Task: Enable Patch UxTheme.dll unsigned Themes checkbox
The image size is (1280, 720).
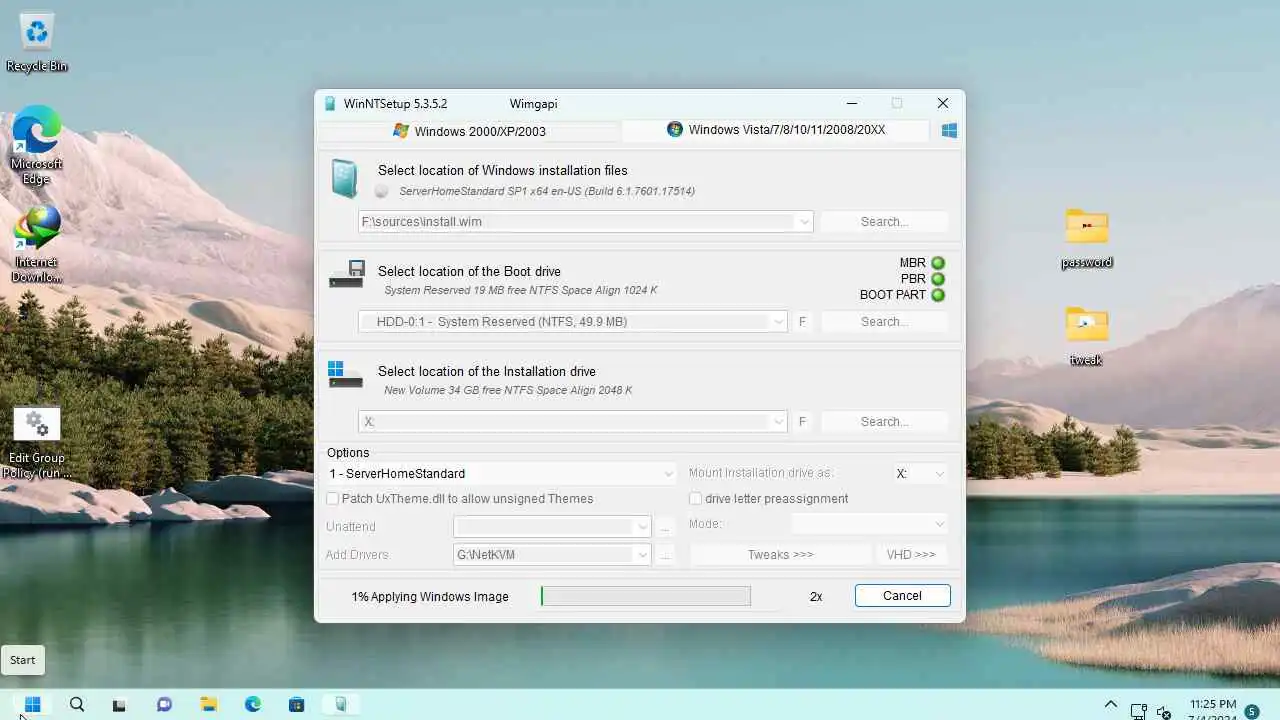Action: pyautogui.click(x=333, y=499)
